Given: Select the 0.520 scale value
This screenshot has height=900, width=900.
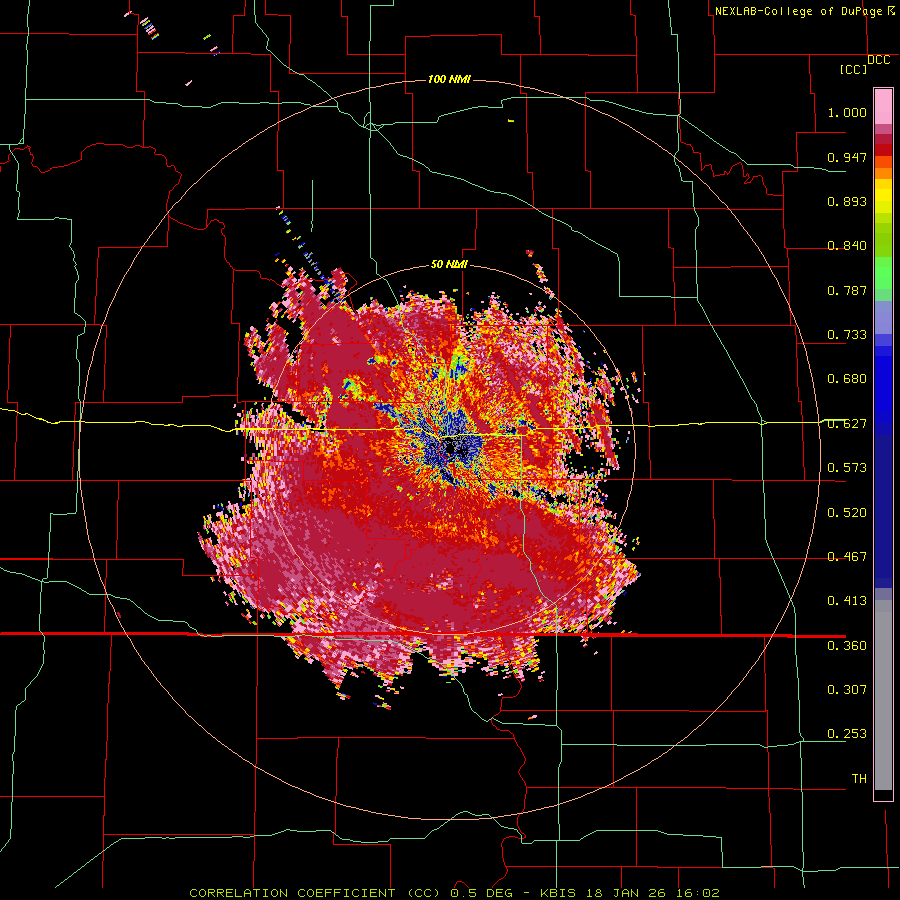Looking at the screenshot, I should (x=847, y=513).
